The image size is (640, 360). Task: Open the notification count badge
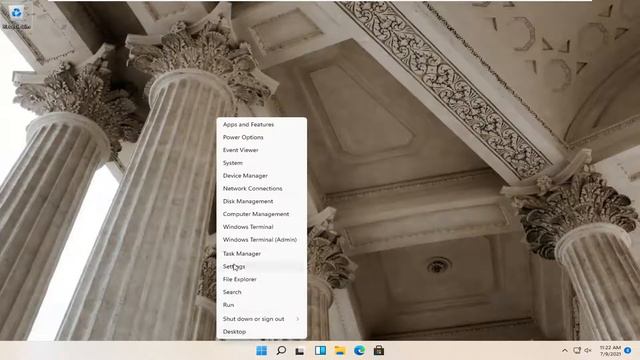tap(628, 351)
